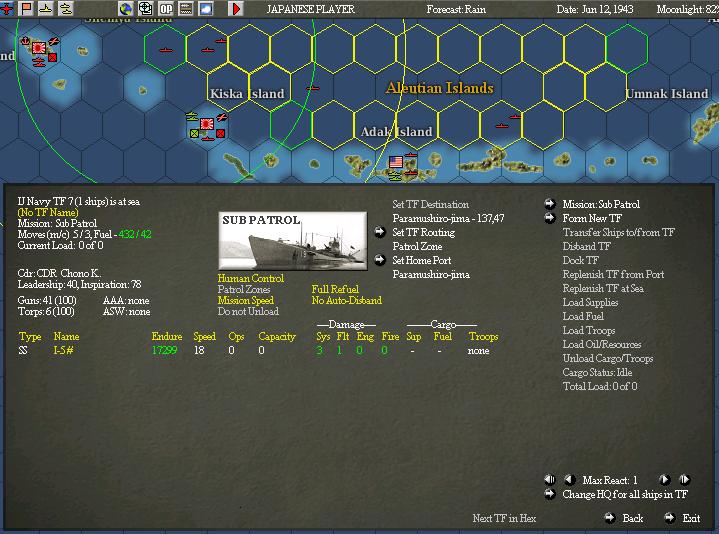
Task: Click Next TF in Hex
Action: (504, 518)
